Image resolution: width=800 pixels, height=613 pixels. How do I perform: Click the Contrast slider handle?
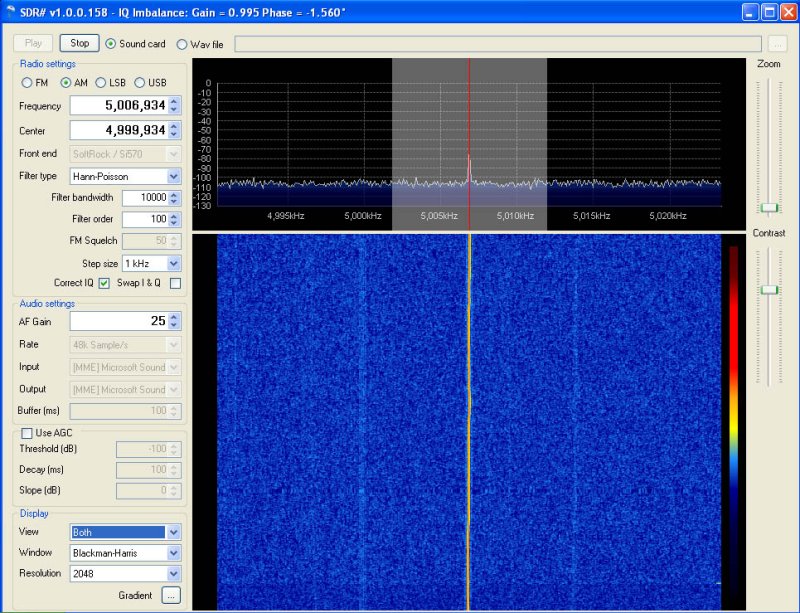769,290
